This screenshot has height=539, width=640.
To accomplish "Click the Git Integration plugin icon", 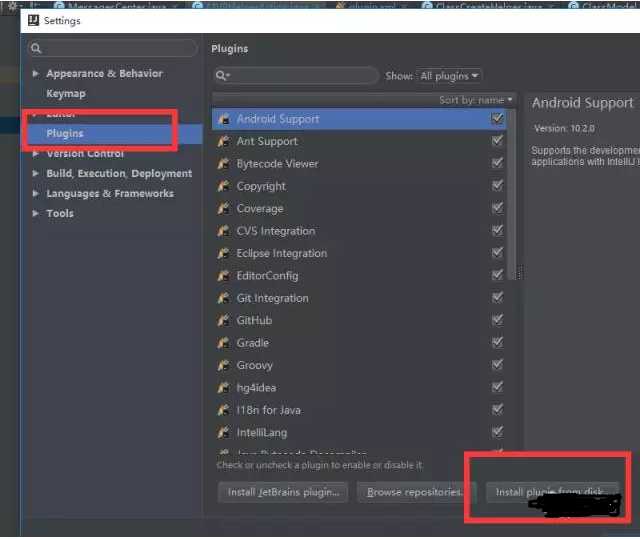I will pos(224,298).
